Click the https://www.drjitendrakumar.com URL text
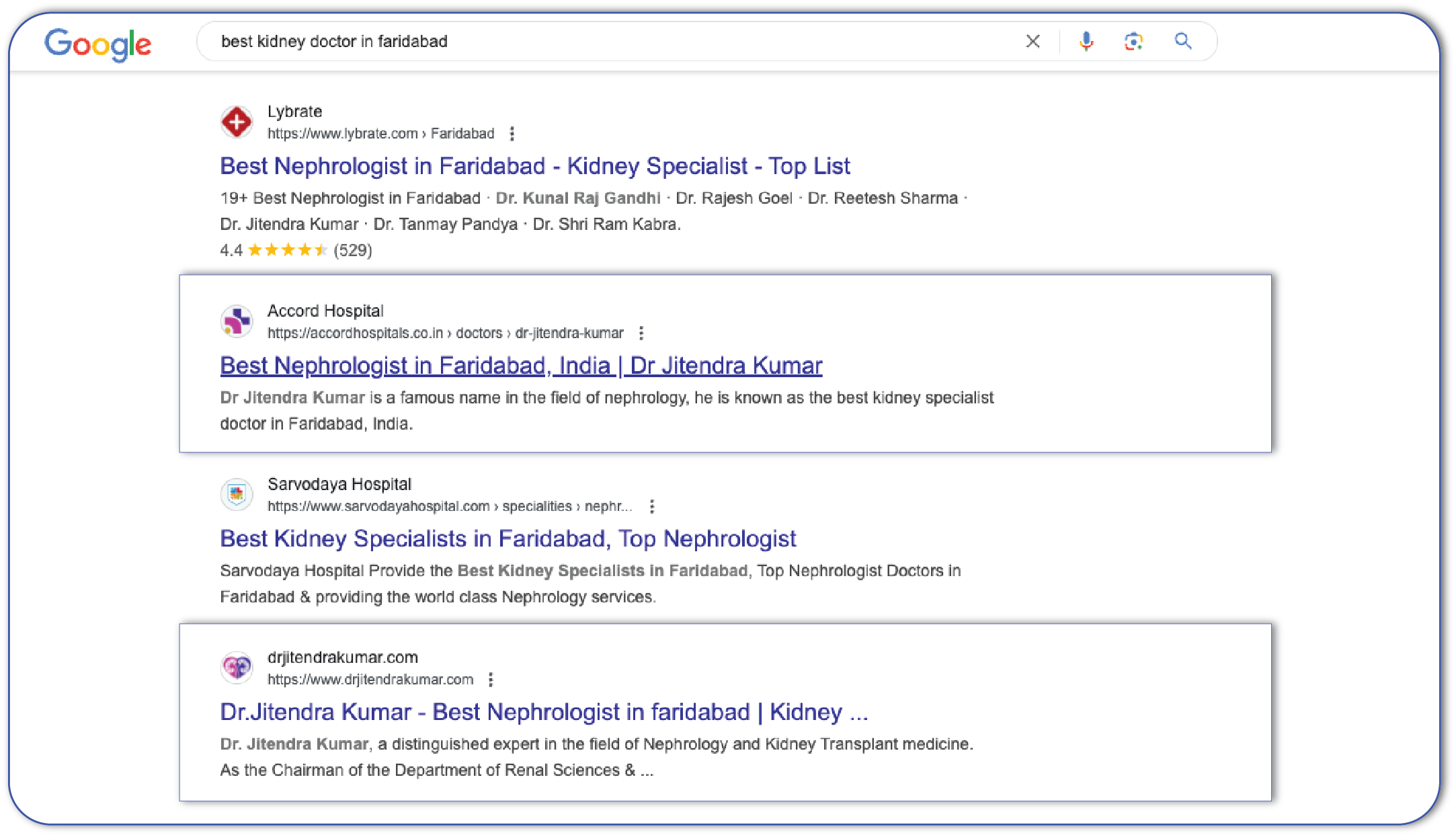This screenshot has width=1456, height=837. (x=370, y=680)
